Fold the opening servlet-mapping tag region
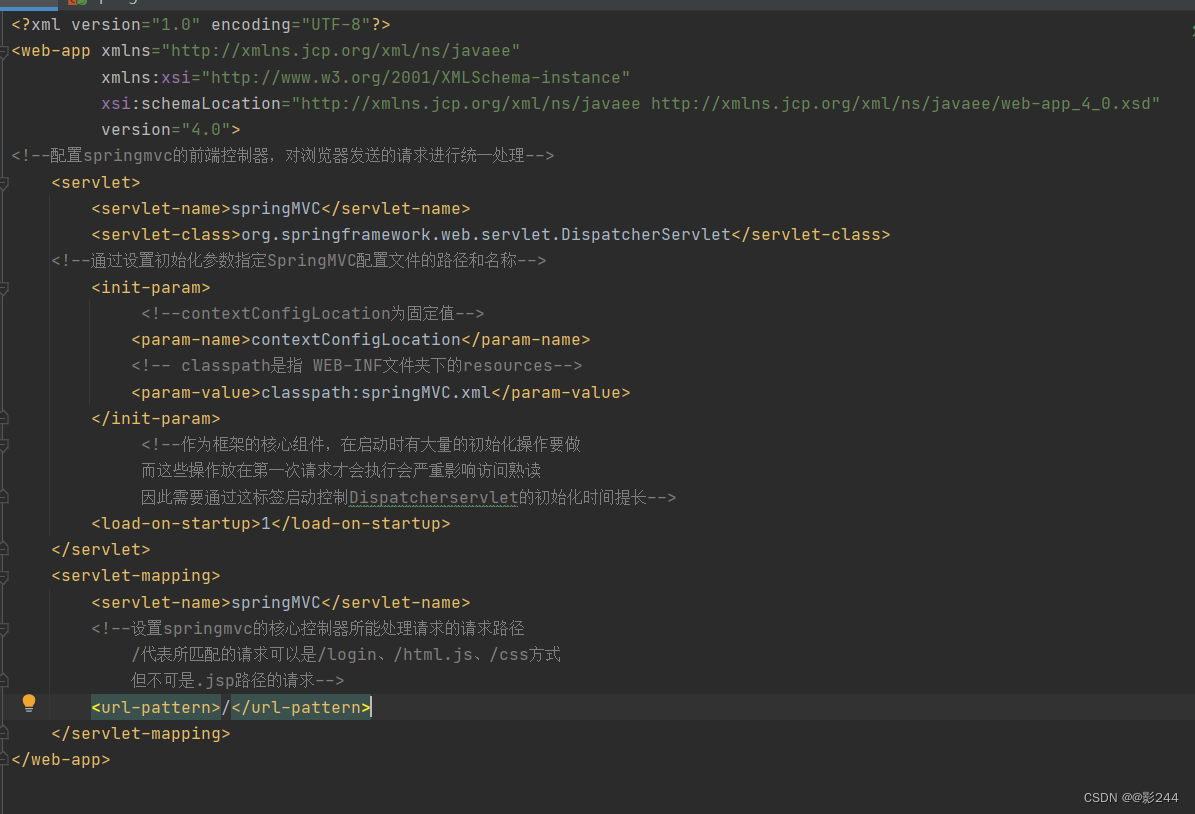 click(x=4, y=577)
